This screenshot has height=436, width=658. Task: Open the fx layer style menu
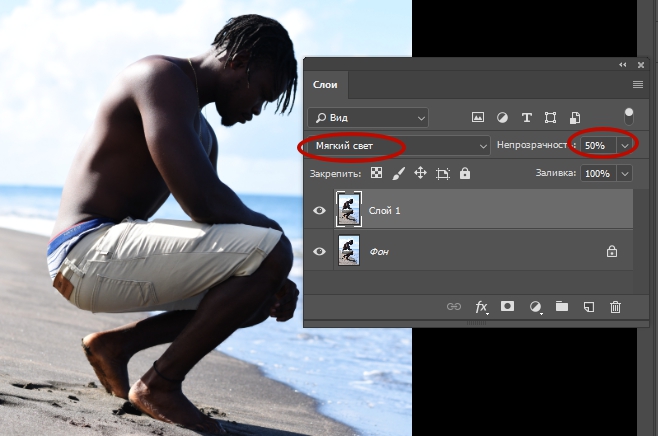(481, 307)
